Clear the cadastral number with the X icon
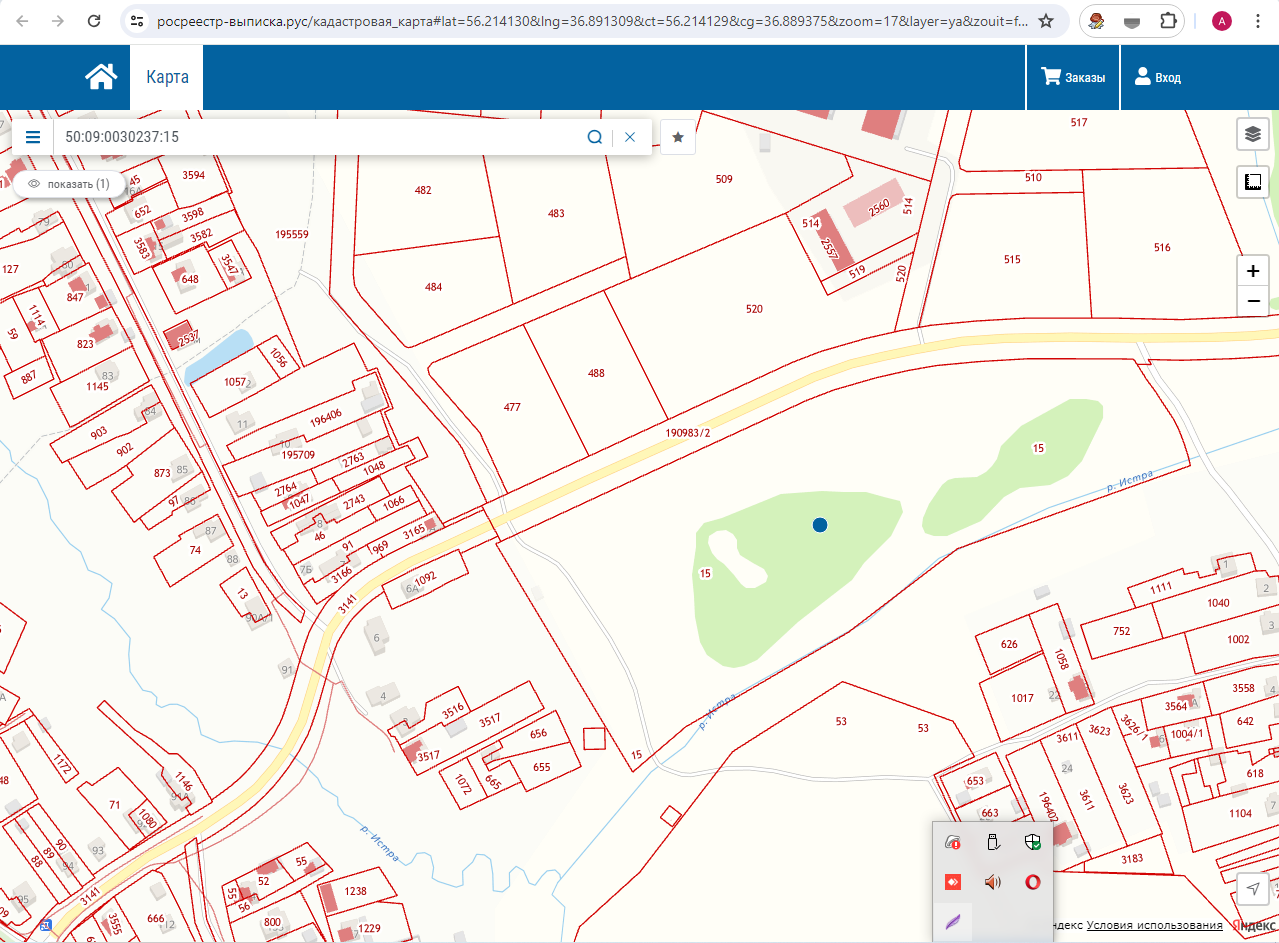1279x943 pixels. (630, 137)
